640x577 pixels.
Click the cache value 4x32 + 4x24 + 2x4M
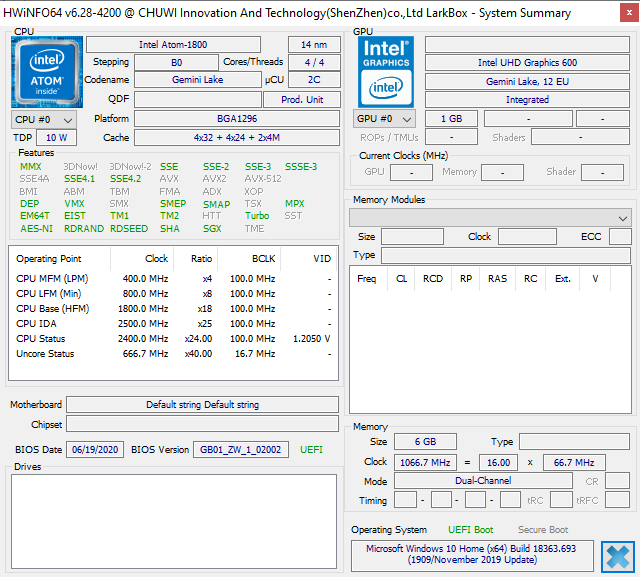(x=237, y=138)
